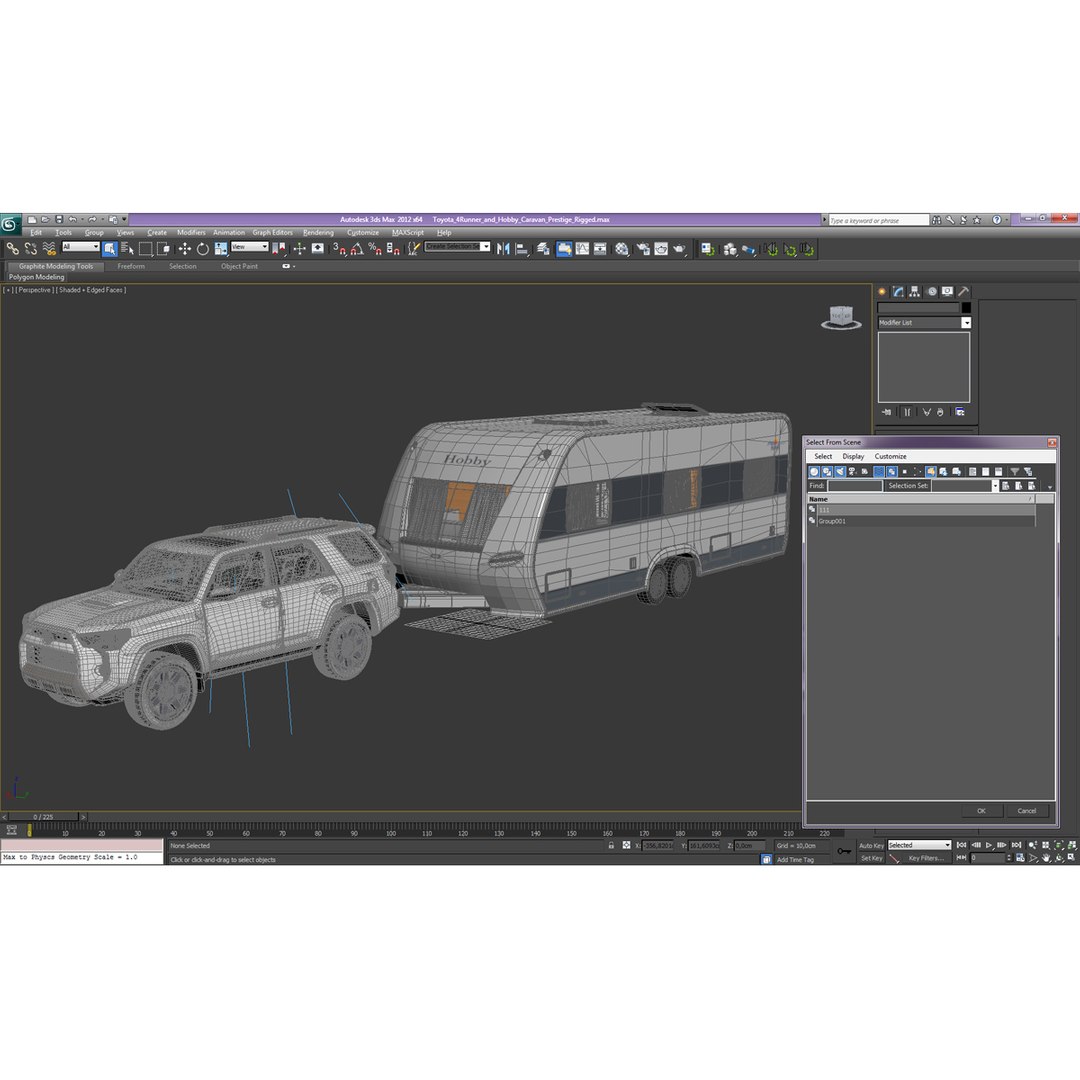Click the Align tool icon
1080x1080 pixels.
point(522,249)
